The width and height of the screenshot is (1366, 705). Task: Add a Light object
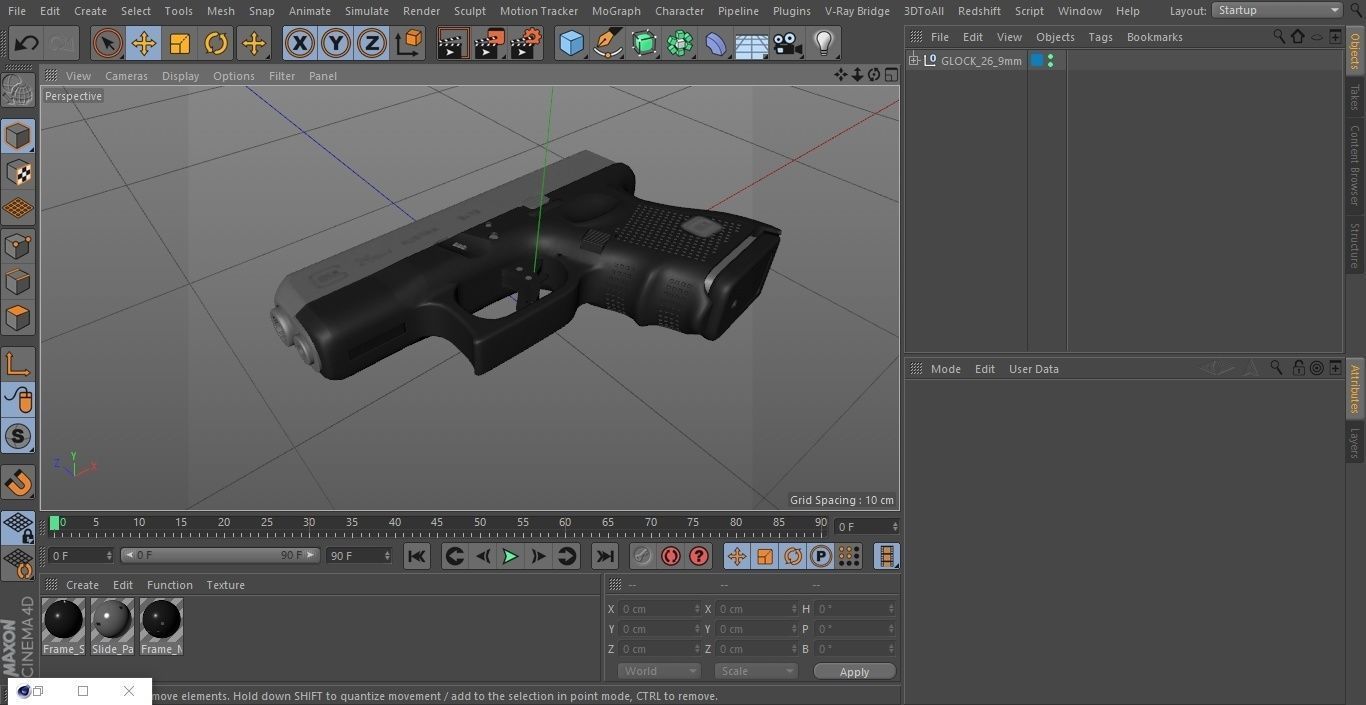[x=824, y=44]
